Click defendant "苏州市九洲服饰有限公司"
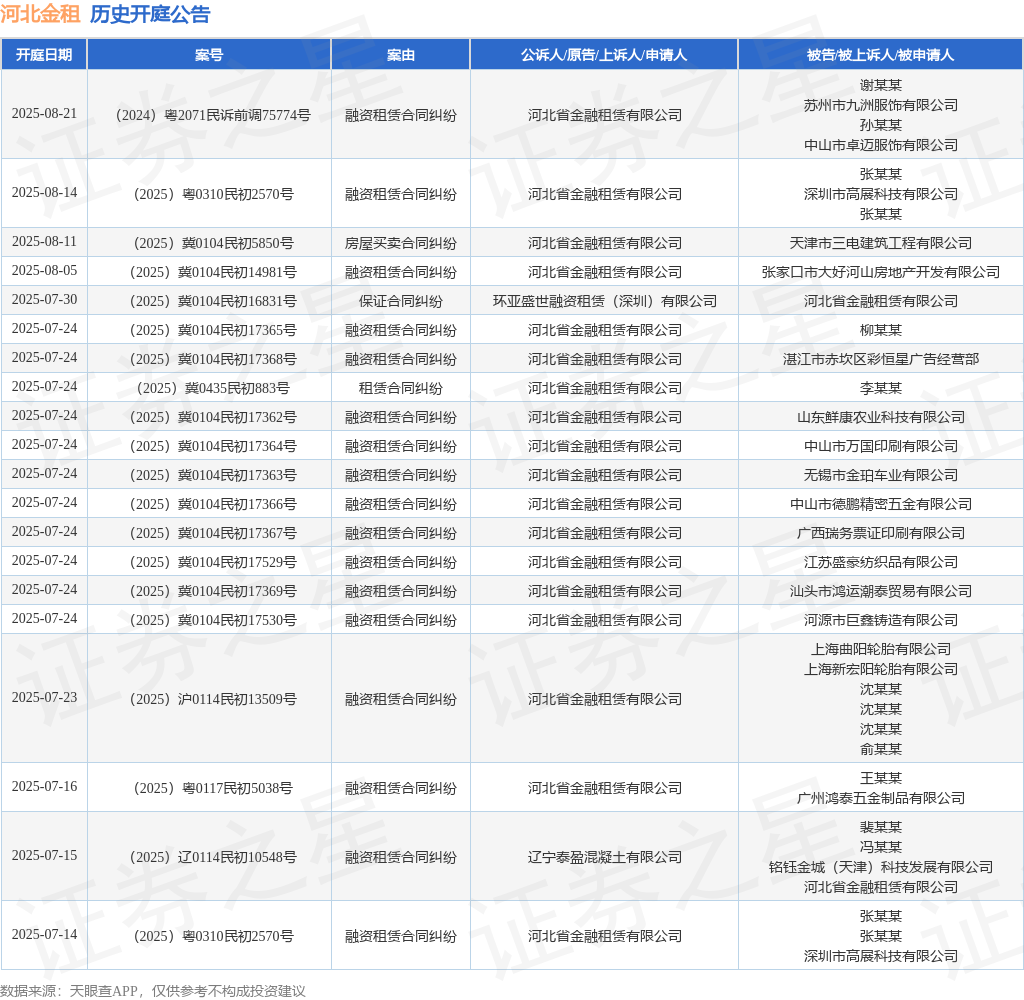 click(x=880, y=105)
